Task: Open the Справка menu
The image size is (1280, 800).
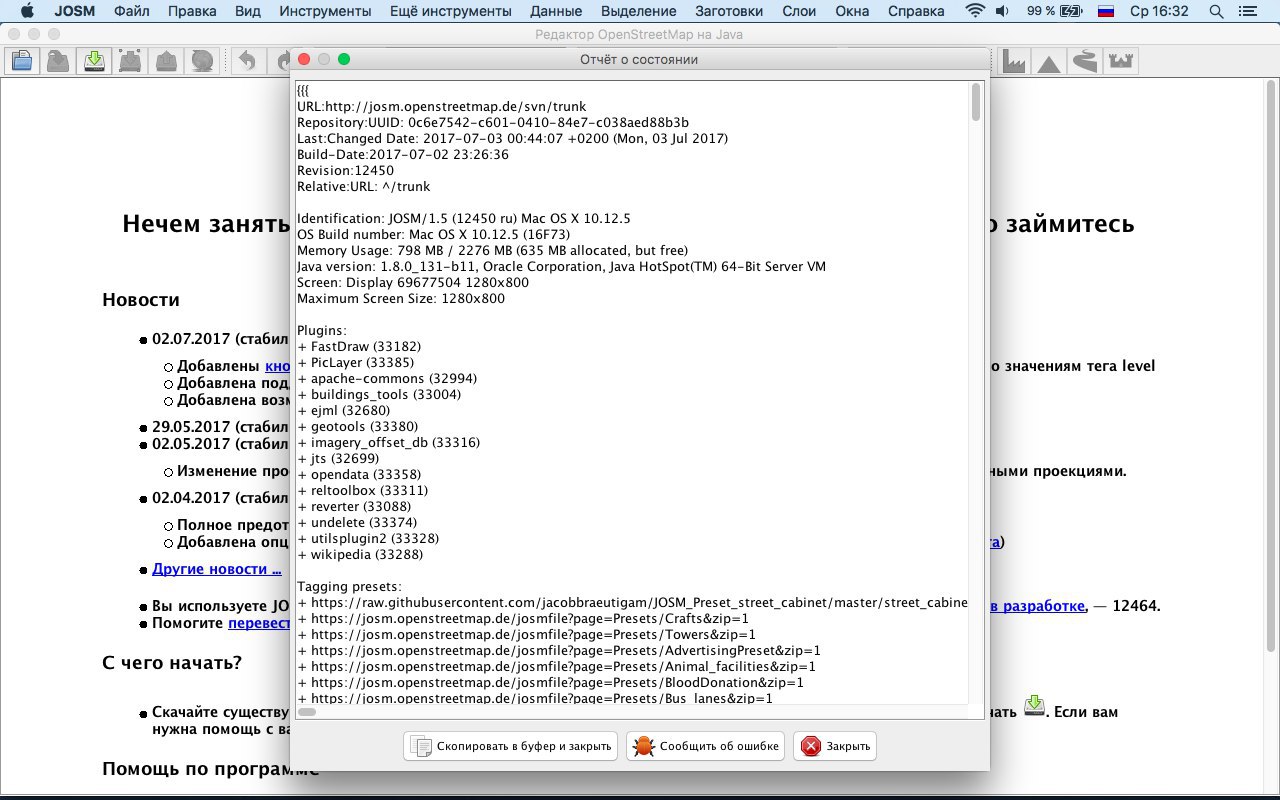Action: 915,11
